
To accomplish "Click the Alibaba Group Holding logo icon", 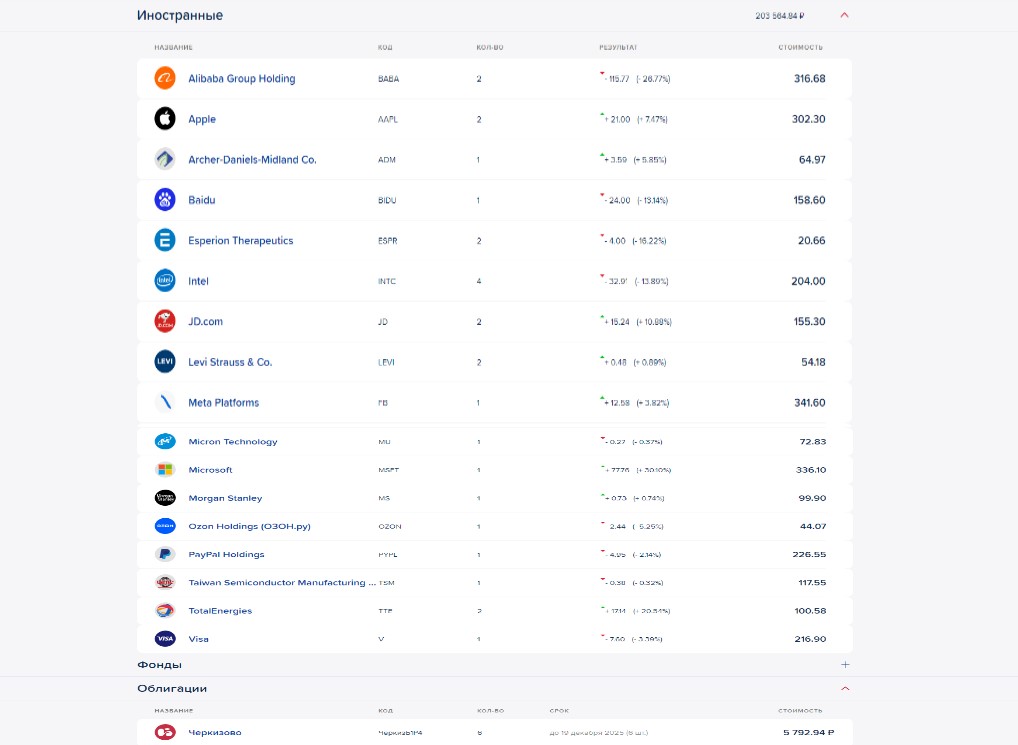I will 165,79.
